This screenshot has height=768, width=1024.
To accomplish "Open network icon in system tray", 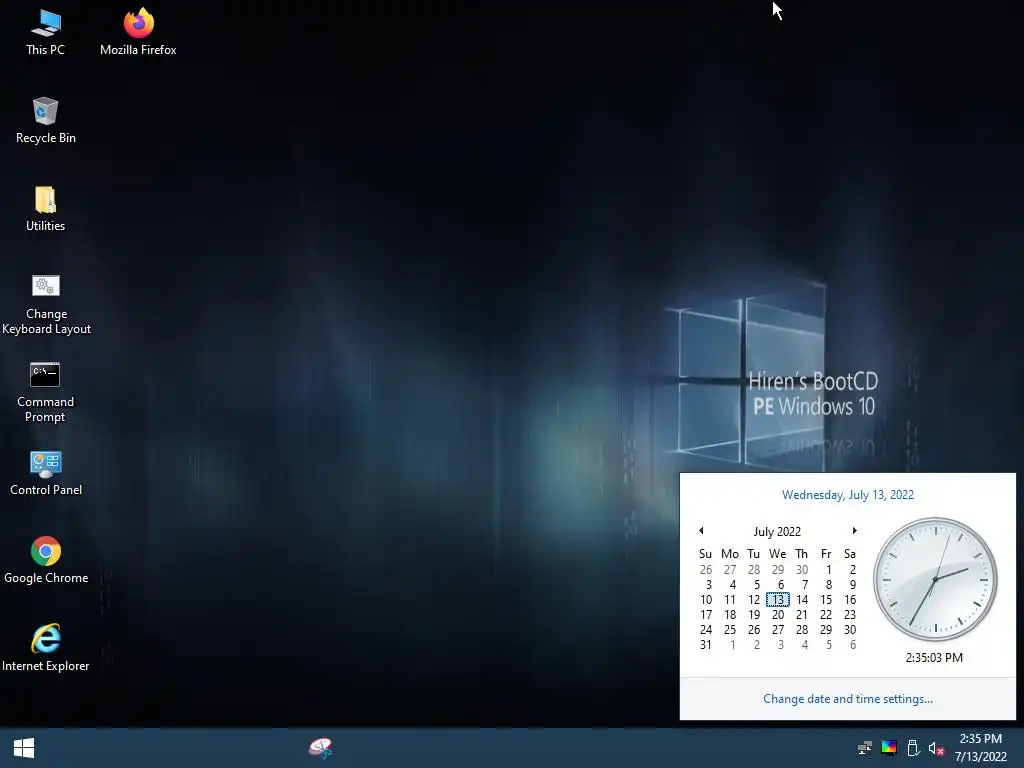I will coord(865,748).
